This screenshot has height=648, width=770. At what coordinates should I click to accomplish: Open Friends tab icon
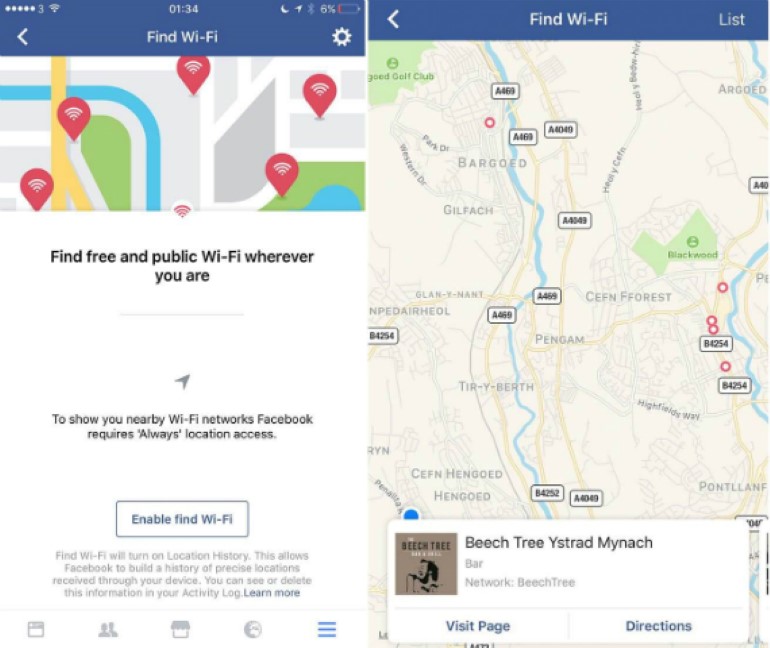[x=108, y=629]
